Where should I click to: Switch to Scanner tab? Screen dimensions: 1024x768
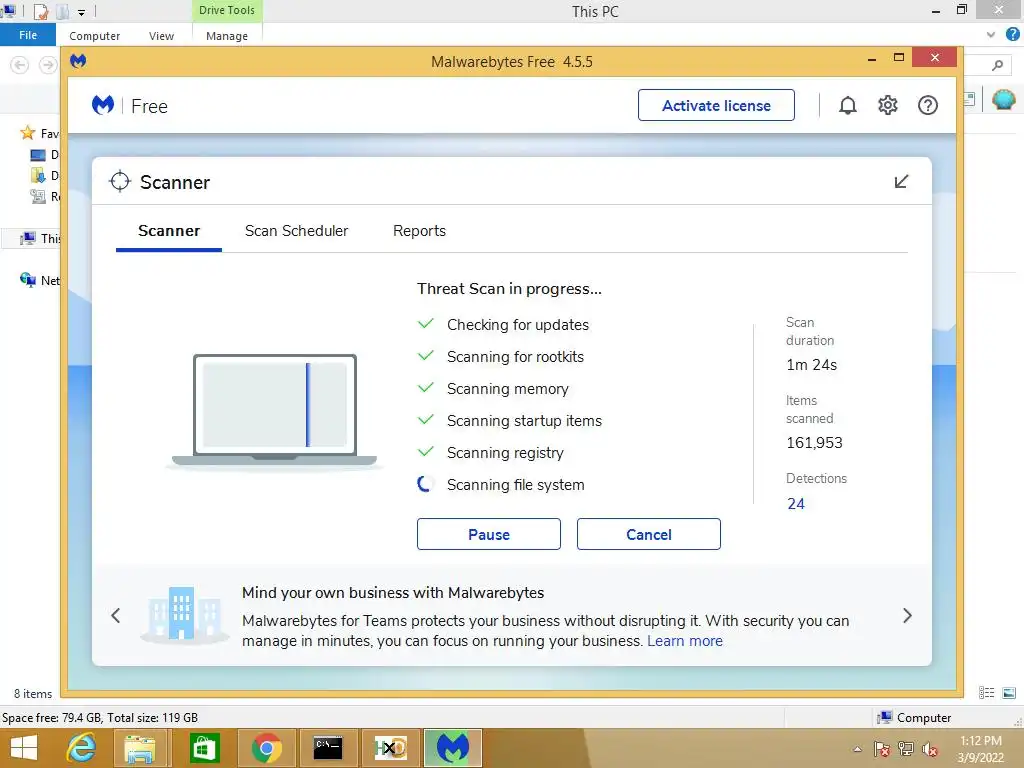(x=169, y=231)
